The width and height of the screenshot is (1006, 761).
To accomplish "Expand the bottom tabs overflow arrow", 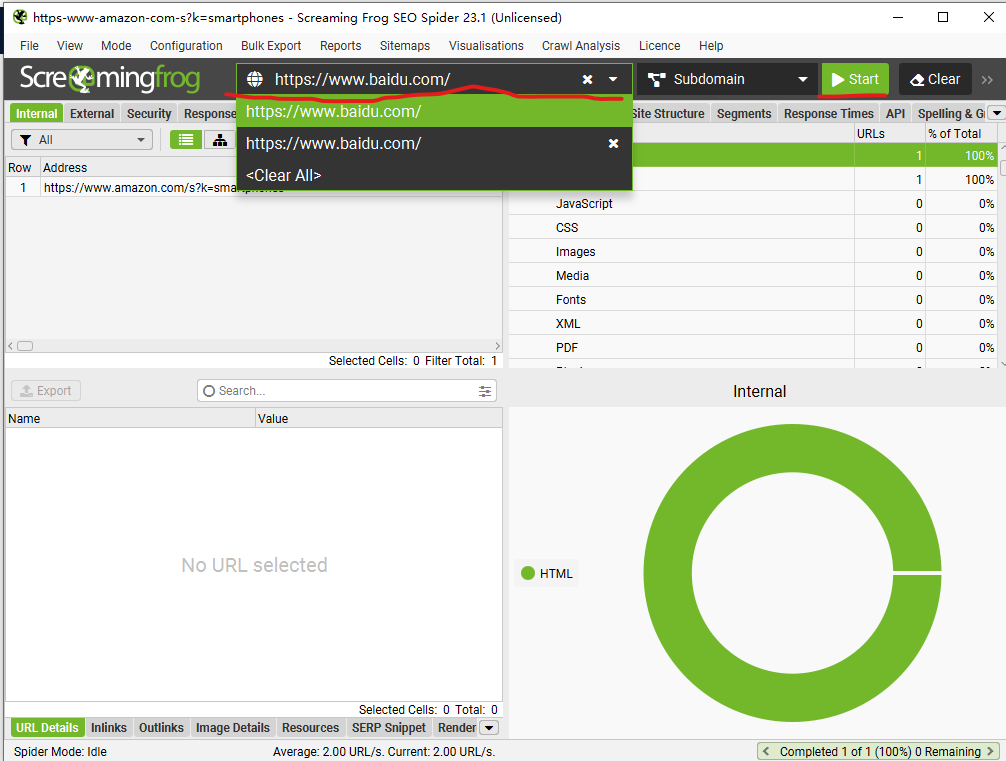I will [x=490, y=728].
